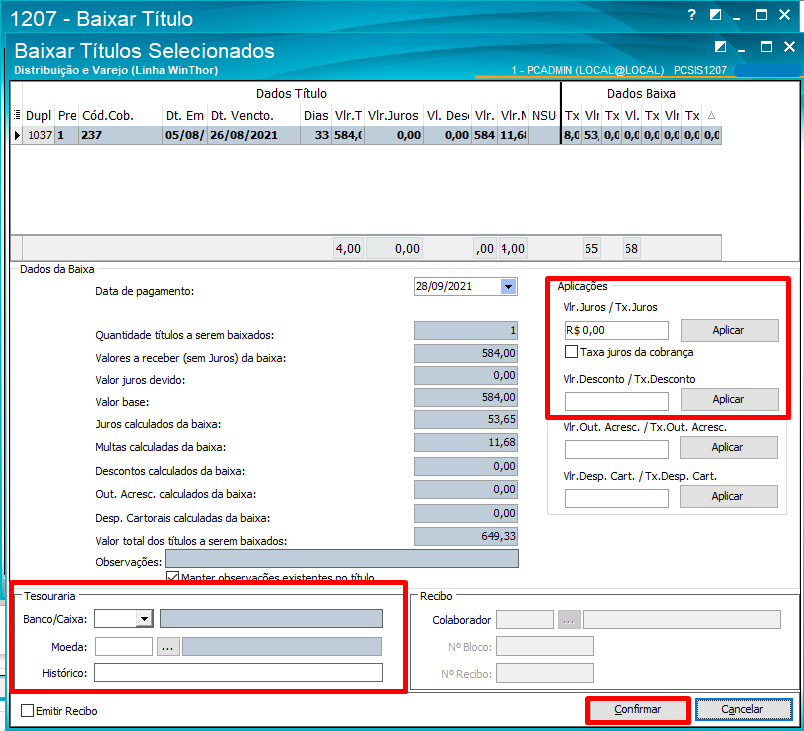Confirm the title settlement
This screenshot has height=731, width=804.
637,709
